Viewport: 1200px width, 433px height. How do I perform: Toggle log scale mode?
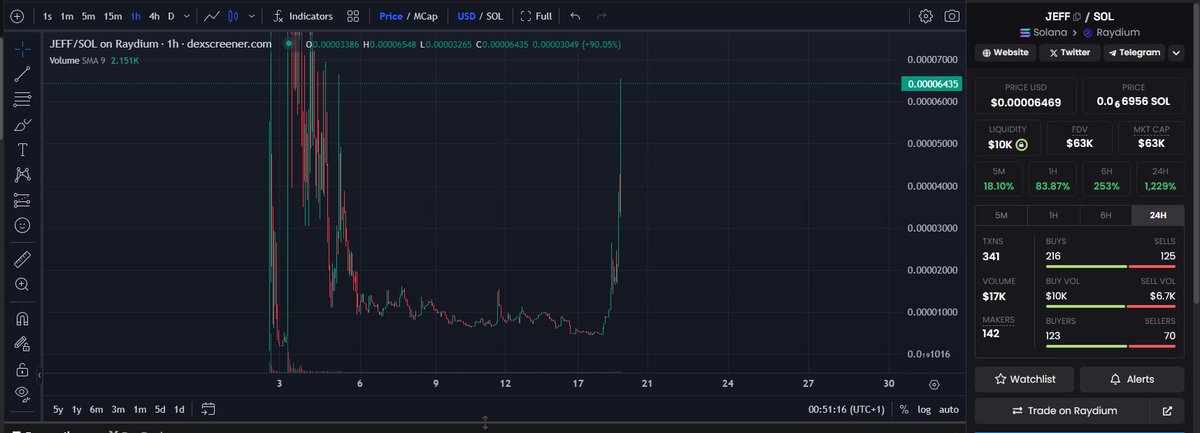924,409
